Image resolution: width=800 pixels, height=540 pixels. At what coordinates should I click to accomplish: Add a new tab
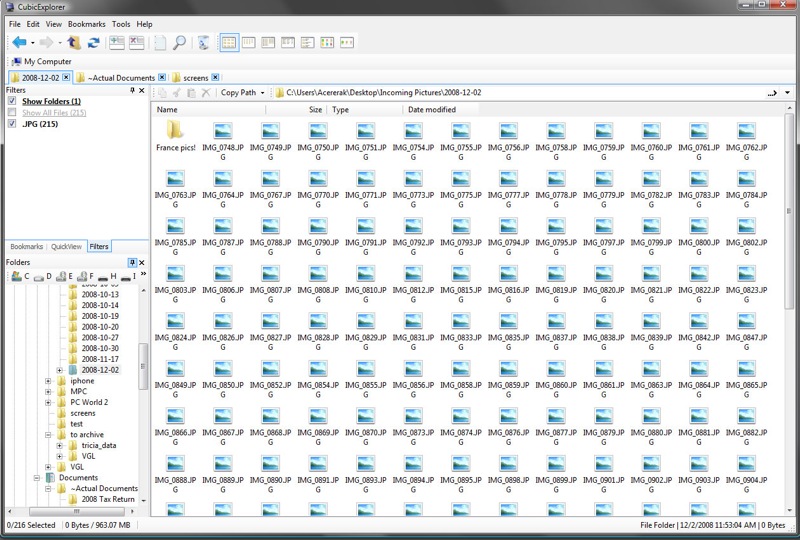(x=117, y=42)
